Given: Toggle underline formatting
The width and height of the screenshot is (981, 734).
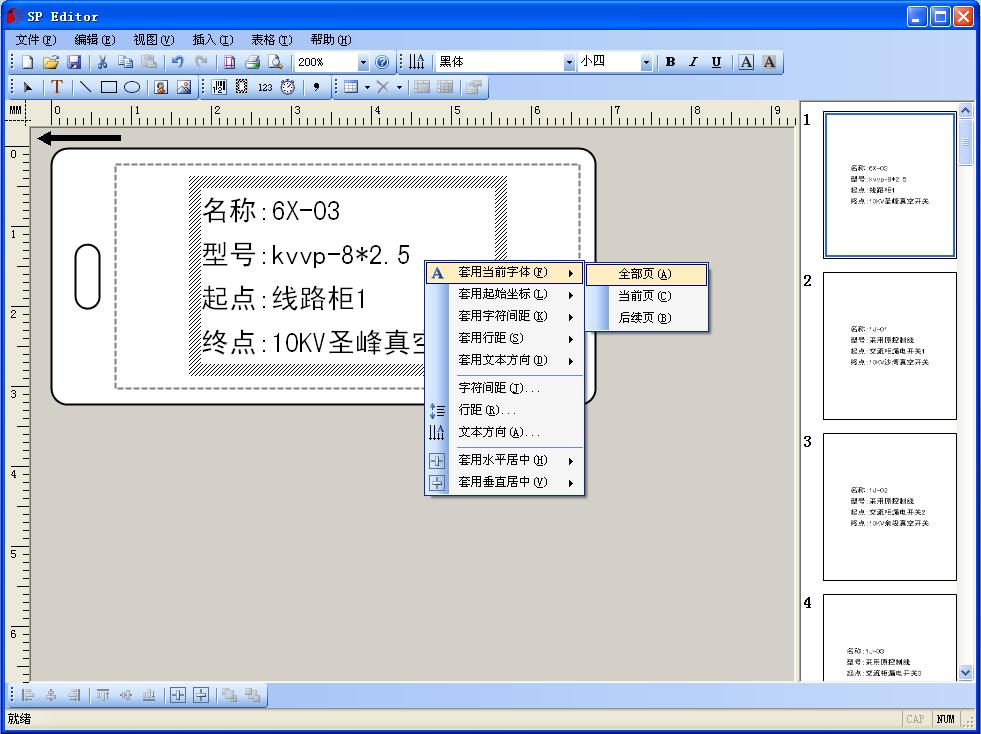Looking at the screenshot, I should [715, 62].
